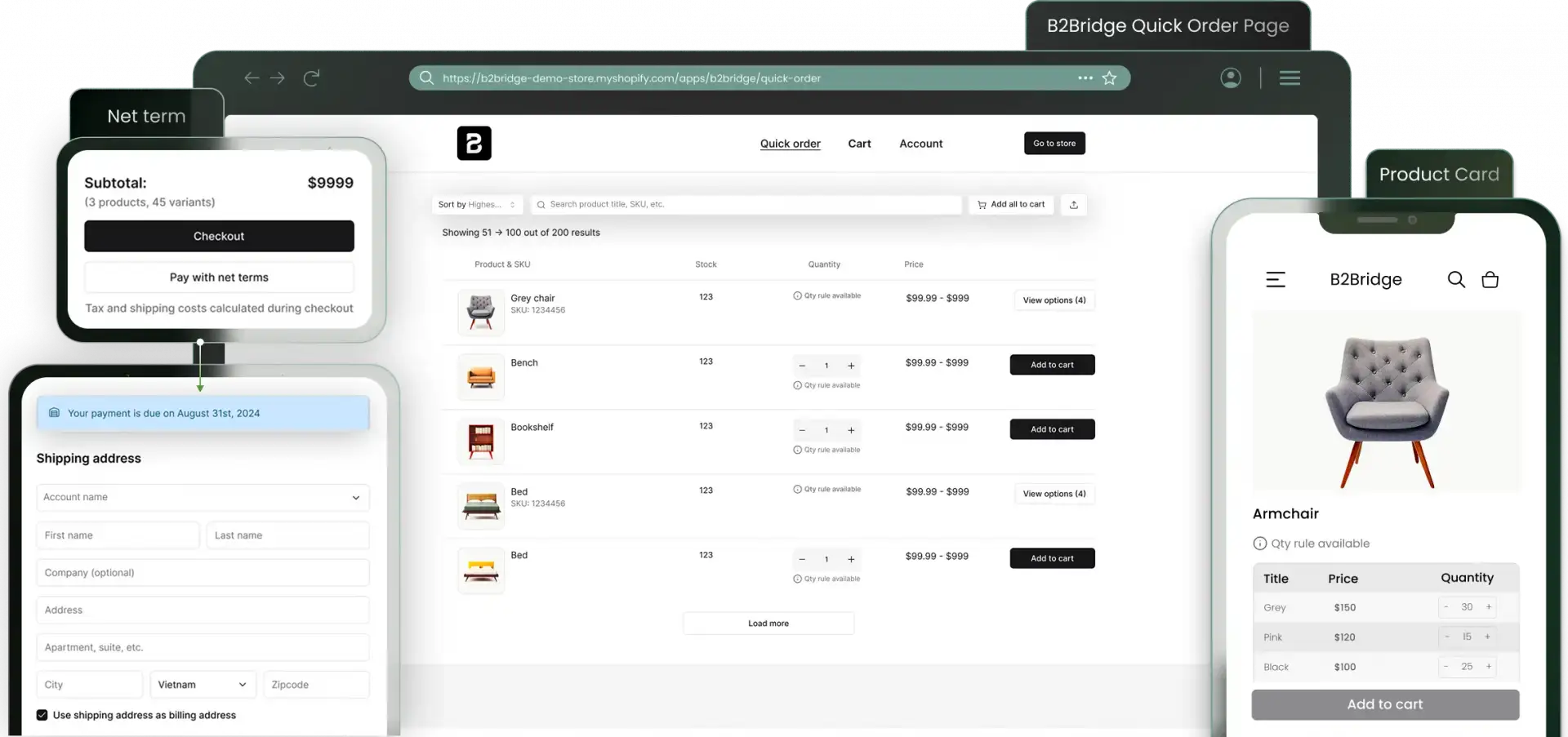Viewport: 1568px width, 737px height.
Task: Click the browser back arrow
Action: pyautogui.click(x=252, y=78)
